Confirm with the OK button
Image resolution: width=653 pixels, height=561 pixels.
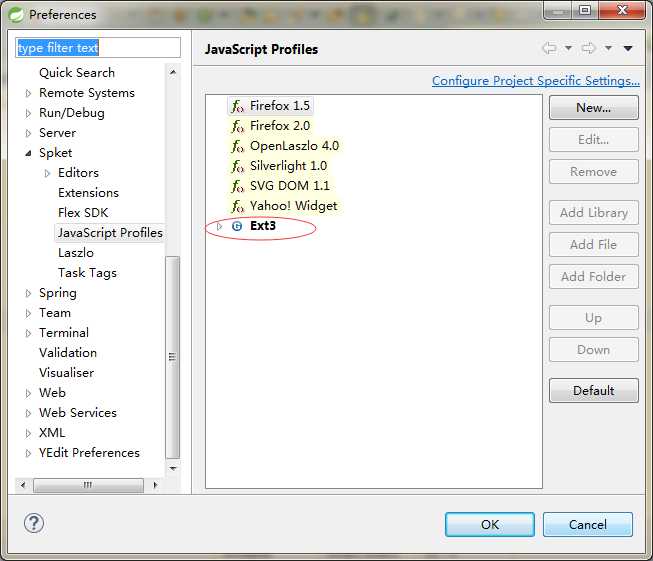click(490, 525)
